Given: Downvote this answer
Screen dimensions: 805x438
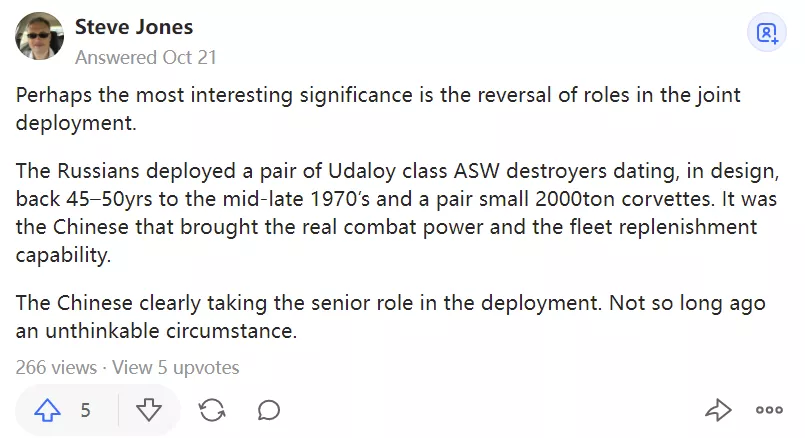Looking at the screenshot, I should (x=148, y=409).
